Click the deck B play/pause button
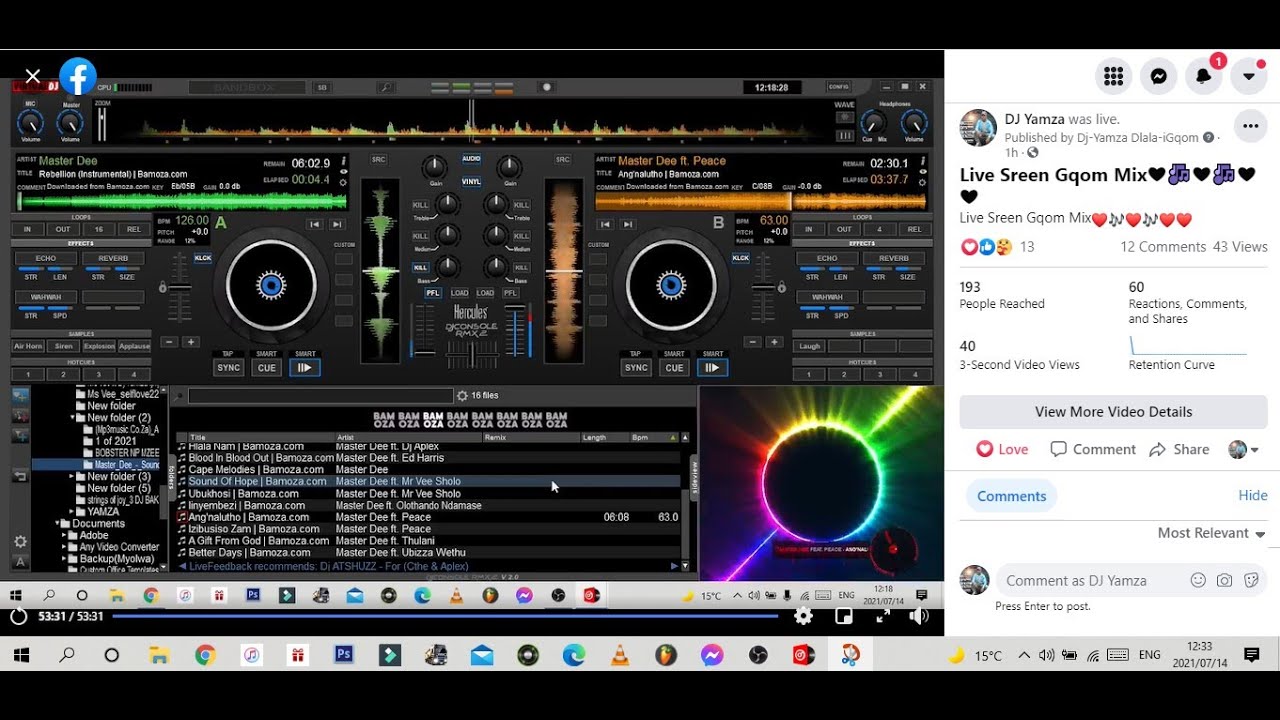Image resolution: width=1280 pixels, height=720 pixels. click(x=712, y=368)
